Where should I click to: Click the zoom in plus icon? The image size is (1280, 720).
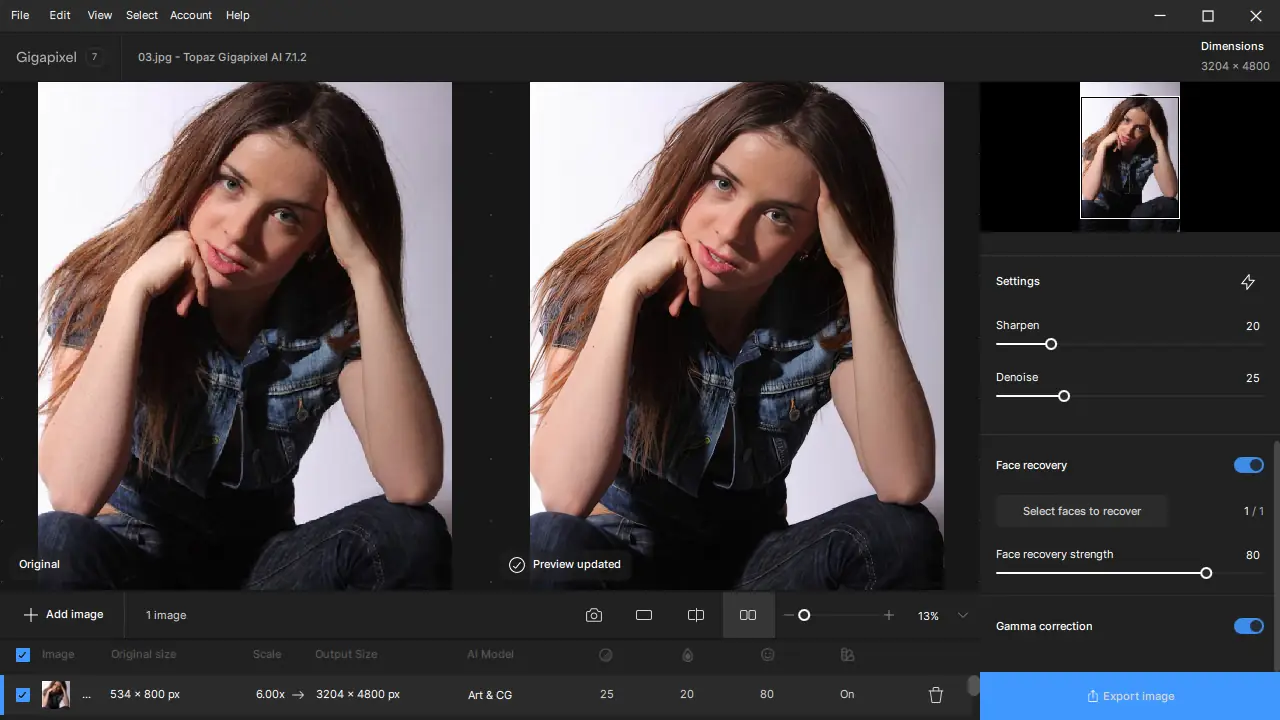889,615
